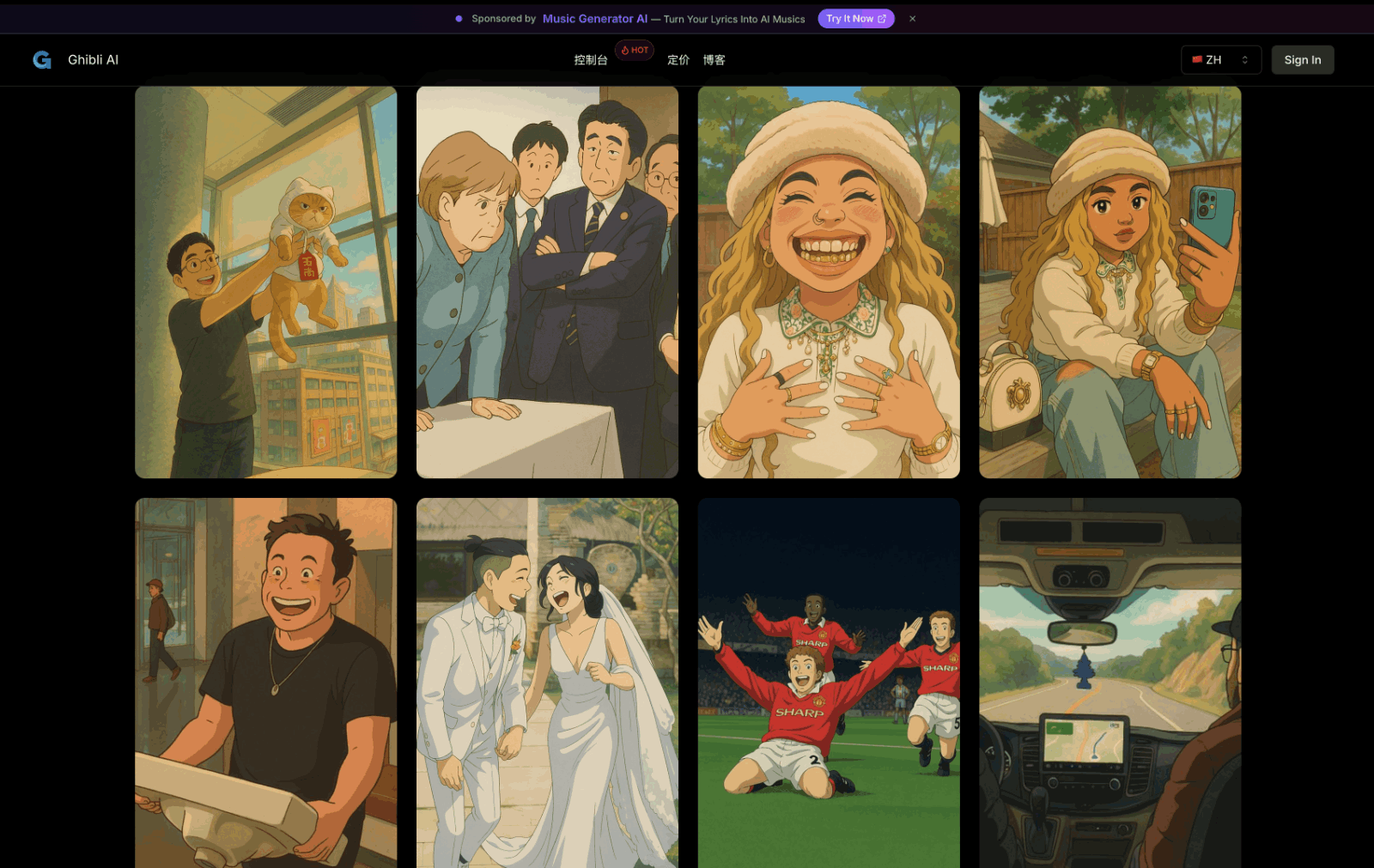
Task: Dismiss the sponsored banner with the X
Action: [913, 19]
